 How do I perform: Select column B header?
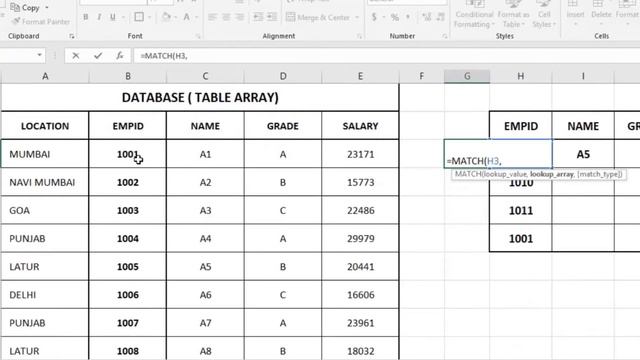tap(128, 76)
